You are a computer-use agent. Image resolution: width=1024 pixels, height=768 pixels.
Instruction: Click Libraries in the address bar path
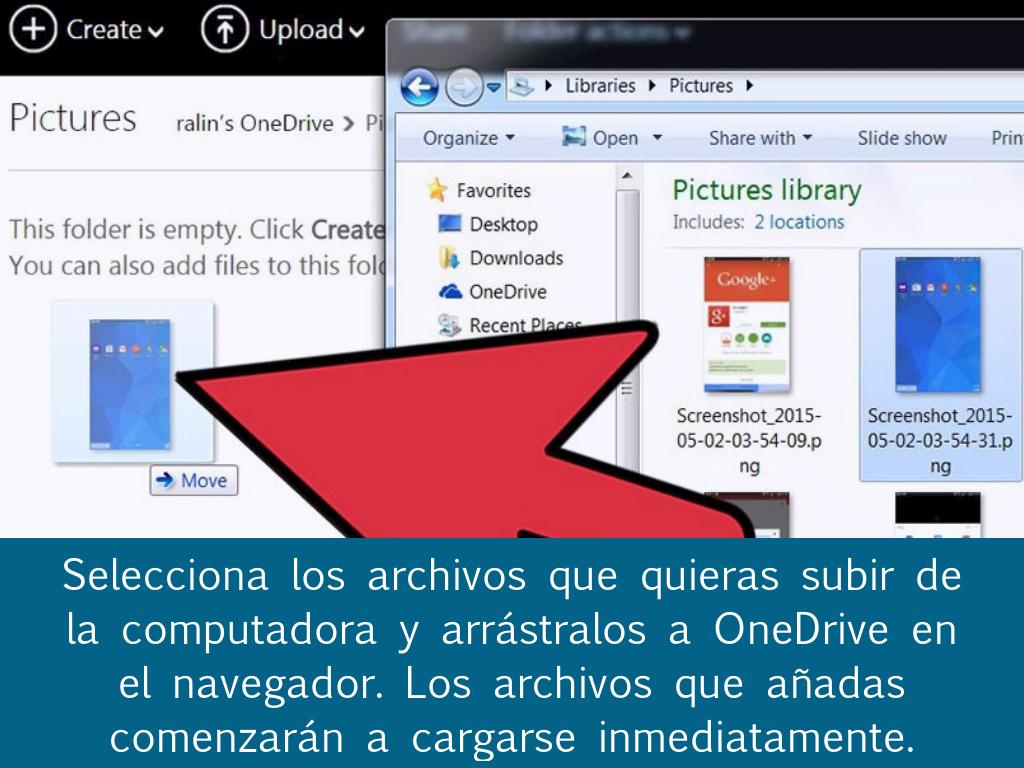600,85
